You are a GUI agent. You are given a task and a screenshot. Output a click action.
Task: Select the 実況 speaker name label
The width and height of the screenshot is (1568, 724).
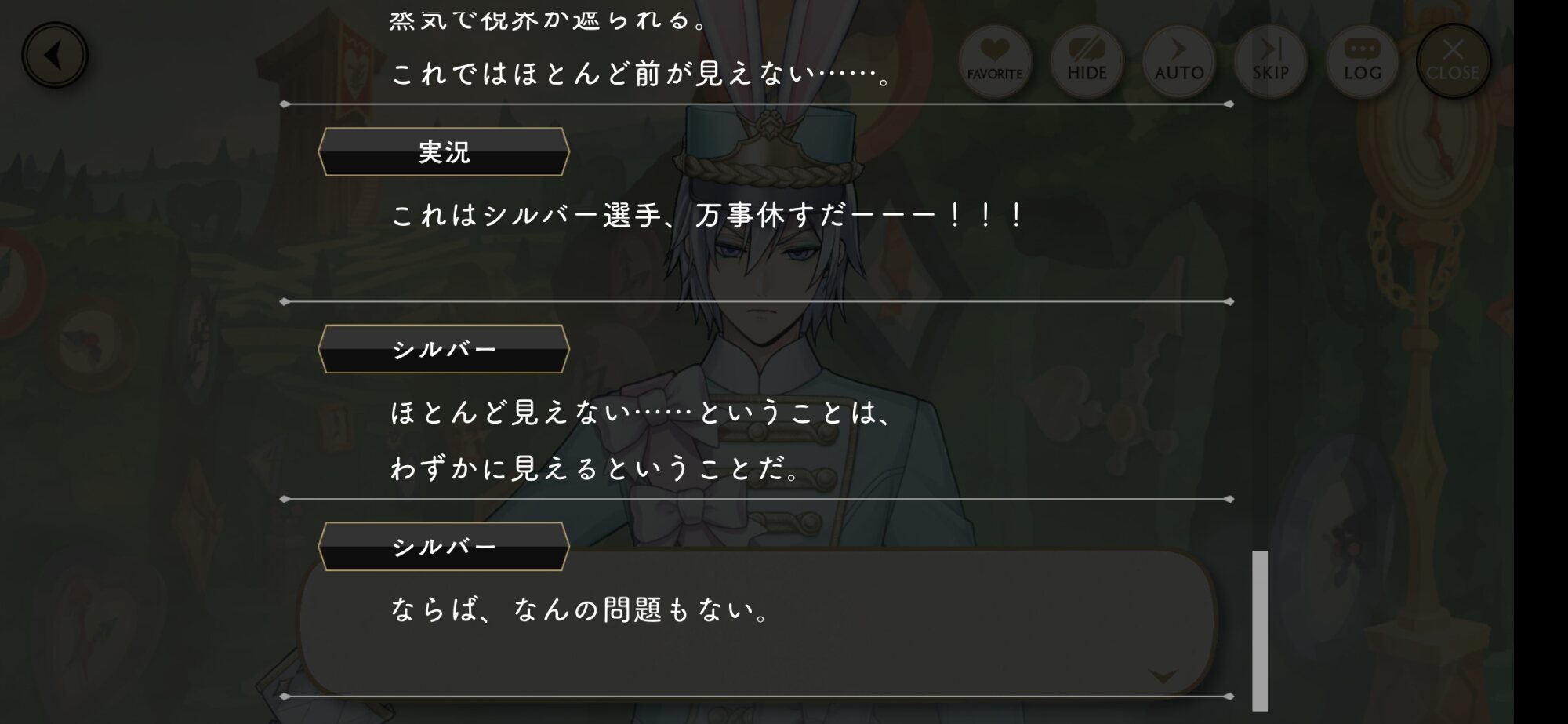444,152
